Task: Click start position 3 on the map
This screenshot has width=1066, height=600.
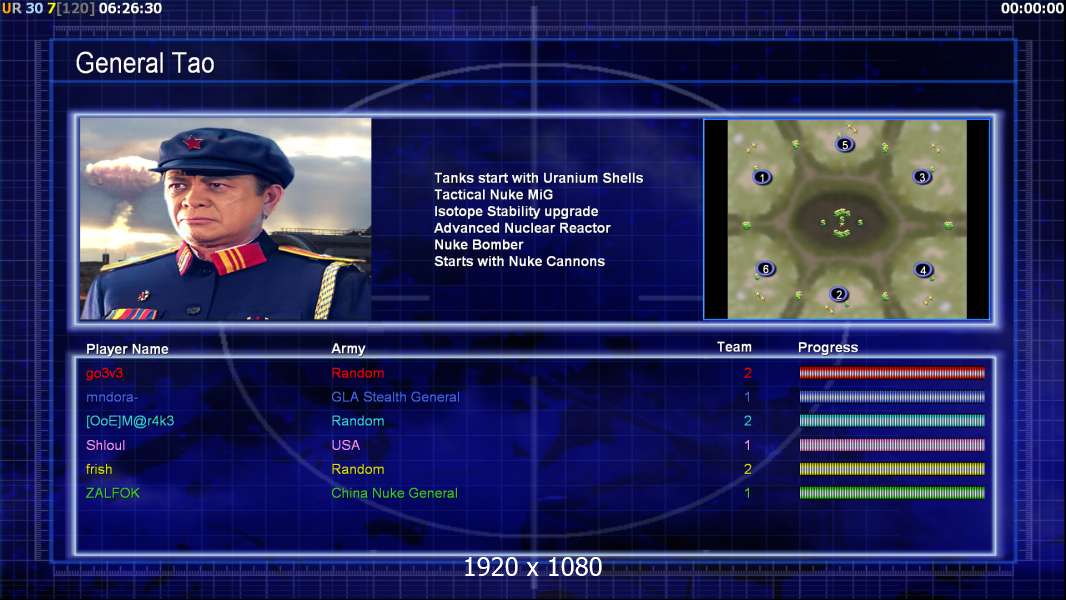Action: [922, 177]
